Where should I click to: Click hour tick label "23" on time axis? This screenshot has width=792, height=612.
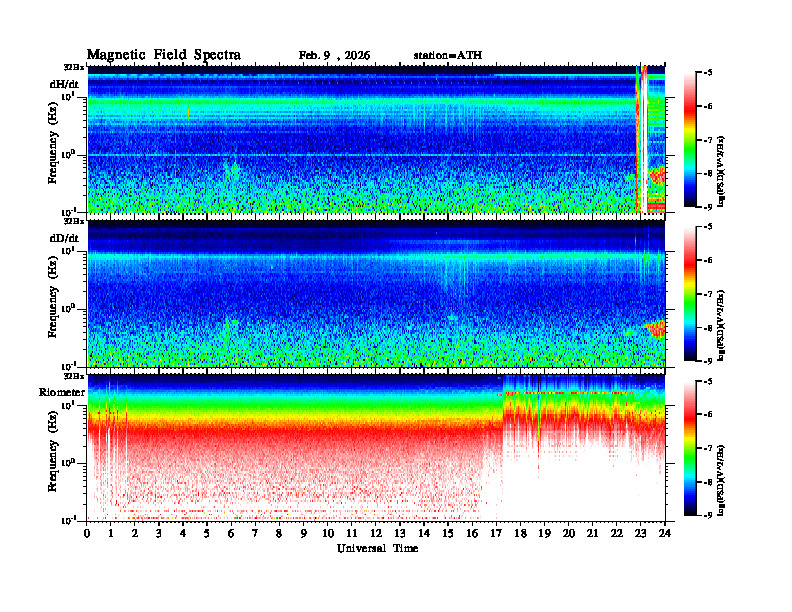[640, 534]
